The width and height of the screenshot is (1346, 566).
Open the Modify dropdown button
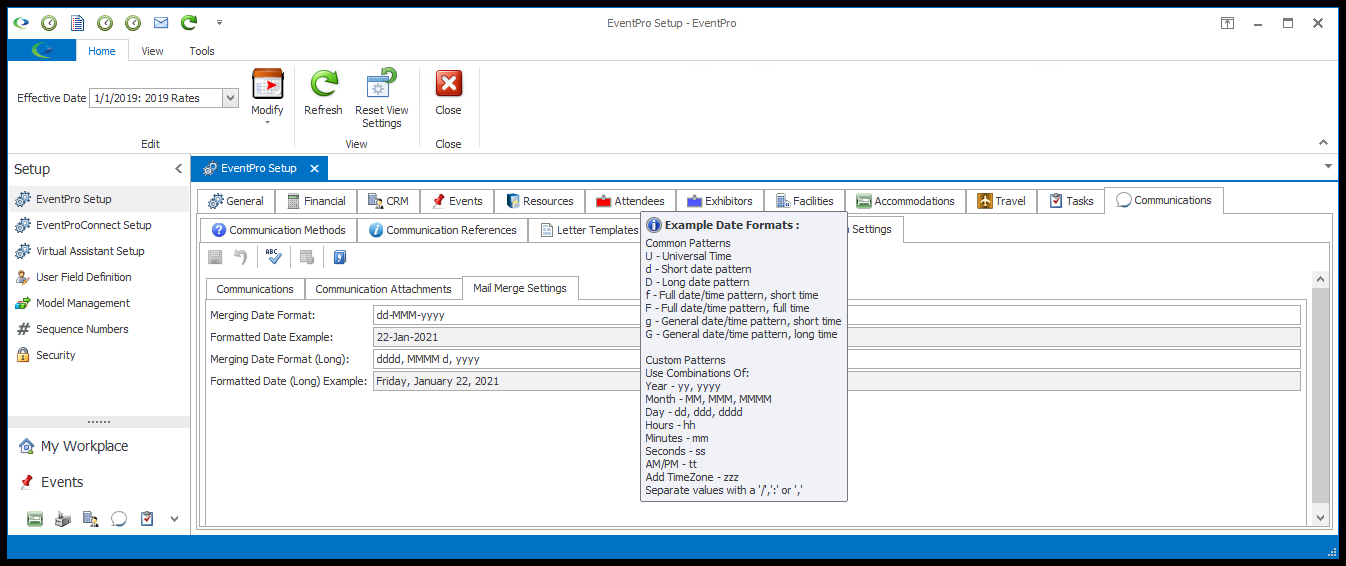[267, 98]
